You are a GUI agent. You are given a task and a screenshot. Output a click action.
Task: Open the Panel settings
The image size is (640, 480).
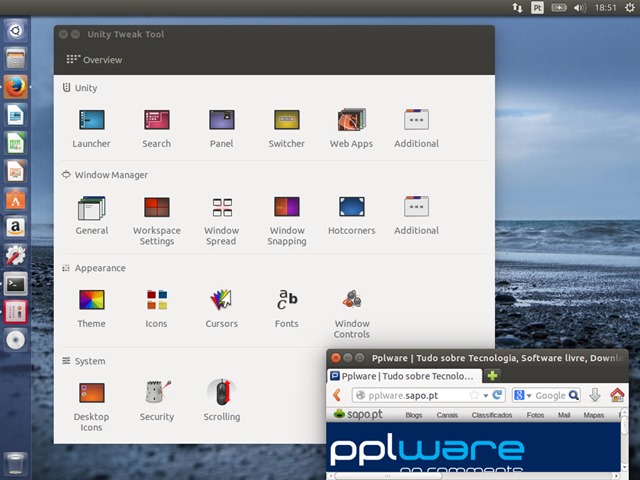[x=222, y=129]
